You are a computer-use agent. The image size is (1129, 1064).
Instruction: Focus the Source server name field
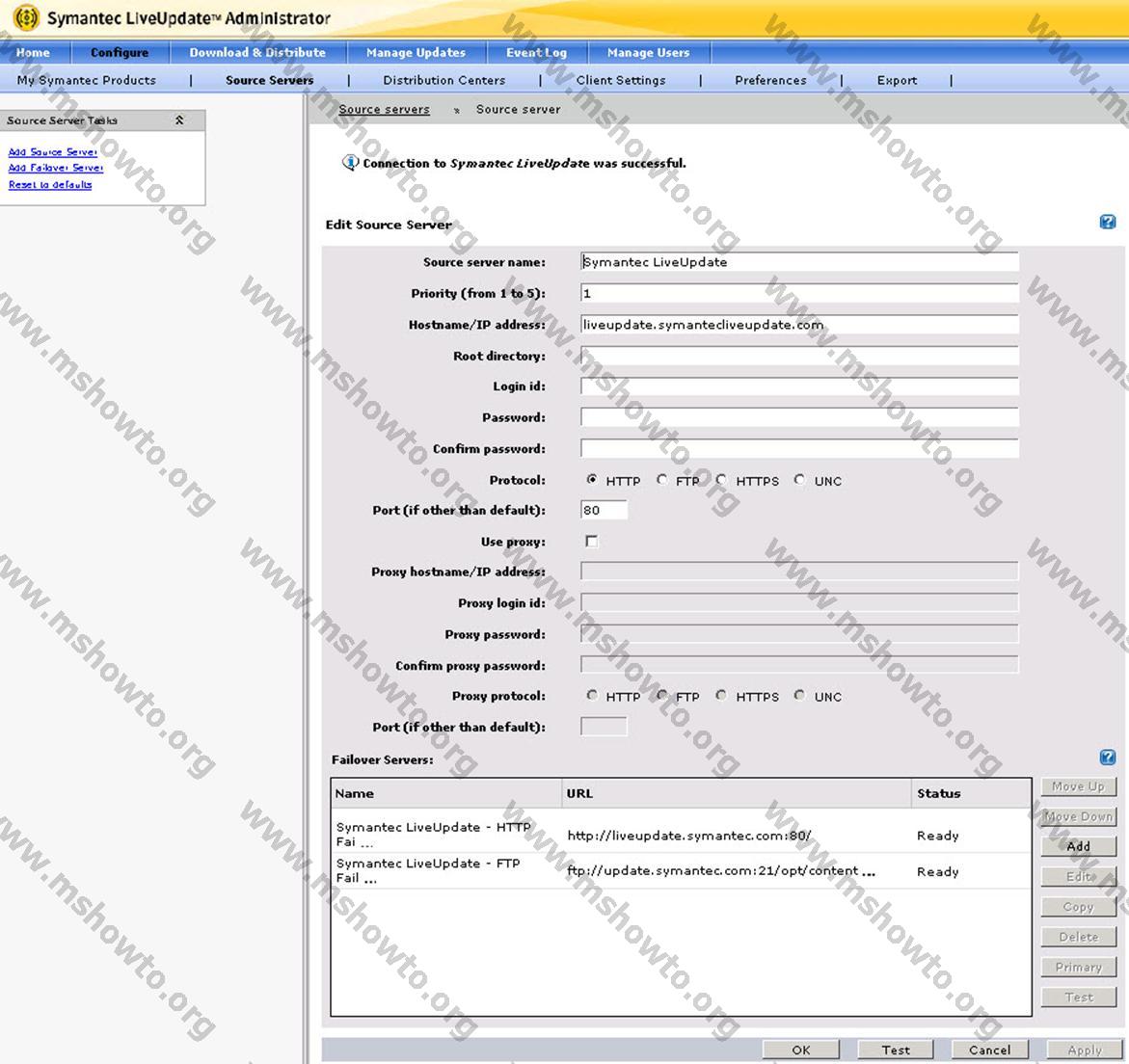click(x=799, y=262)
